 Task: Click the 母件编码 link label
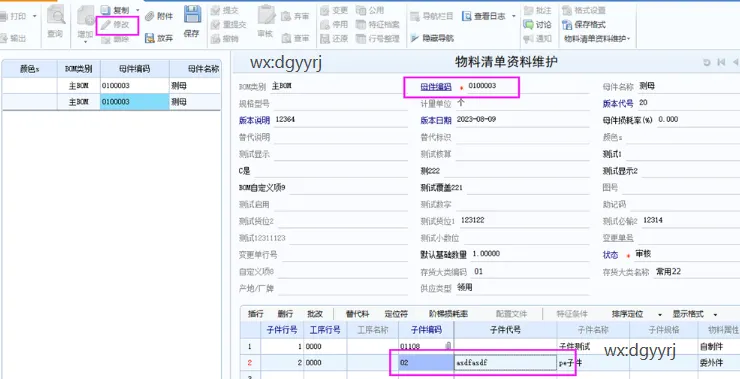[x=436, y=87]
